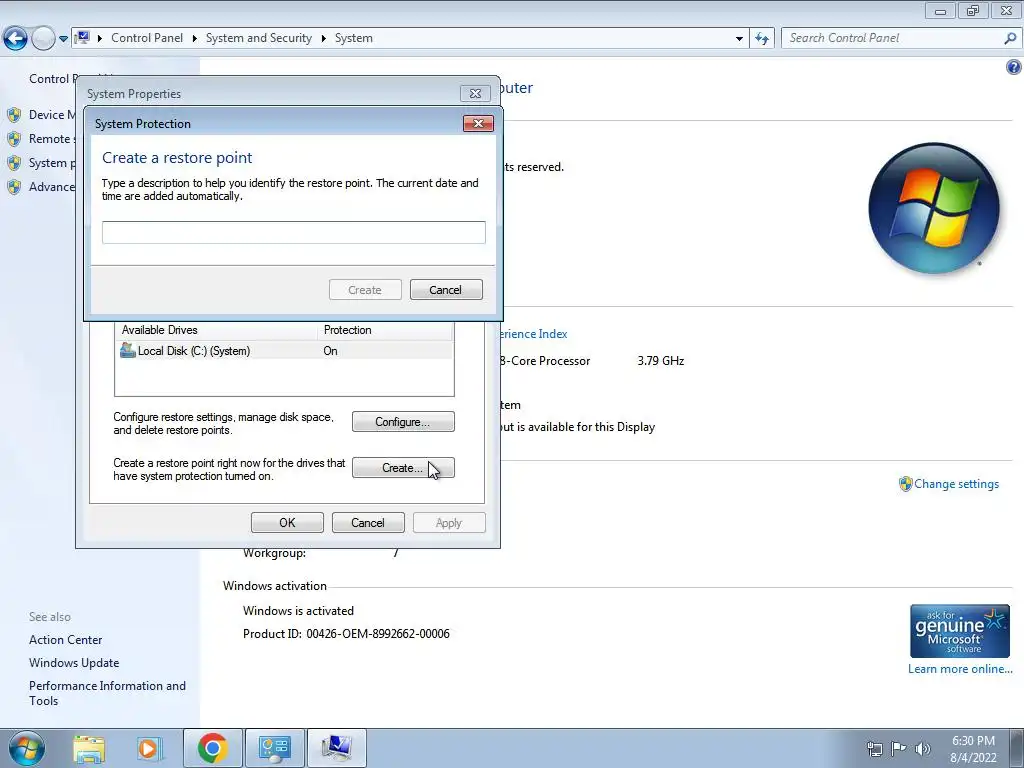Click the computer icon in address bar
The image size is (1024, 768).
click(82, 38)
